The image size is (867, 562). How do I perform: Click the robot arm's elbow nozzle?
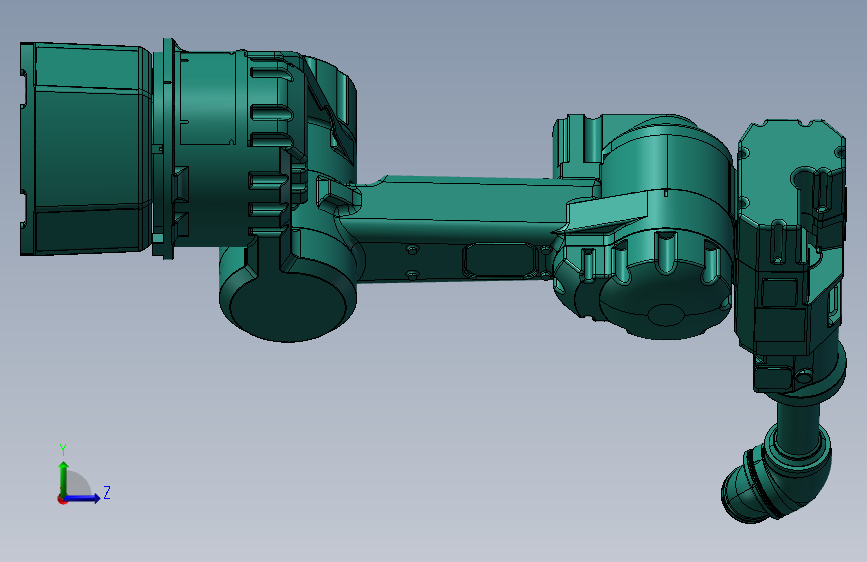tap(775, 473)
